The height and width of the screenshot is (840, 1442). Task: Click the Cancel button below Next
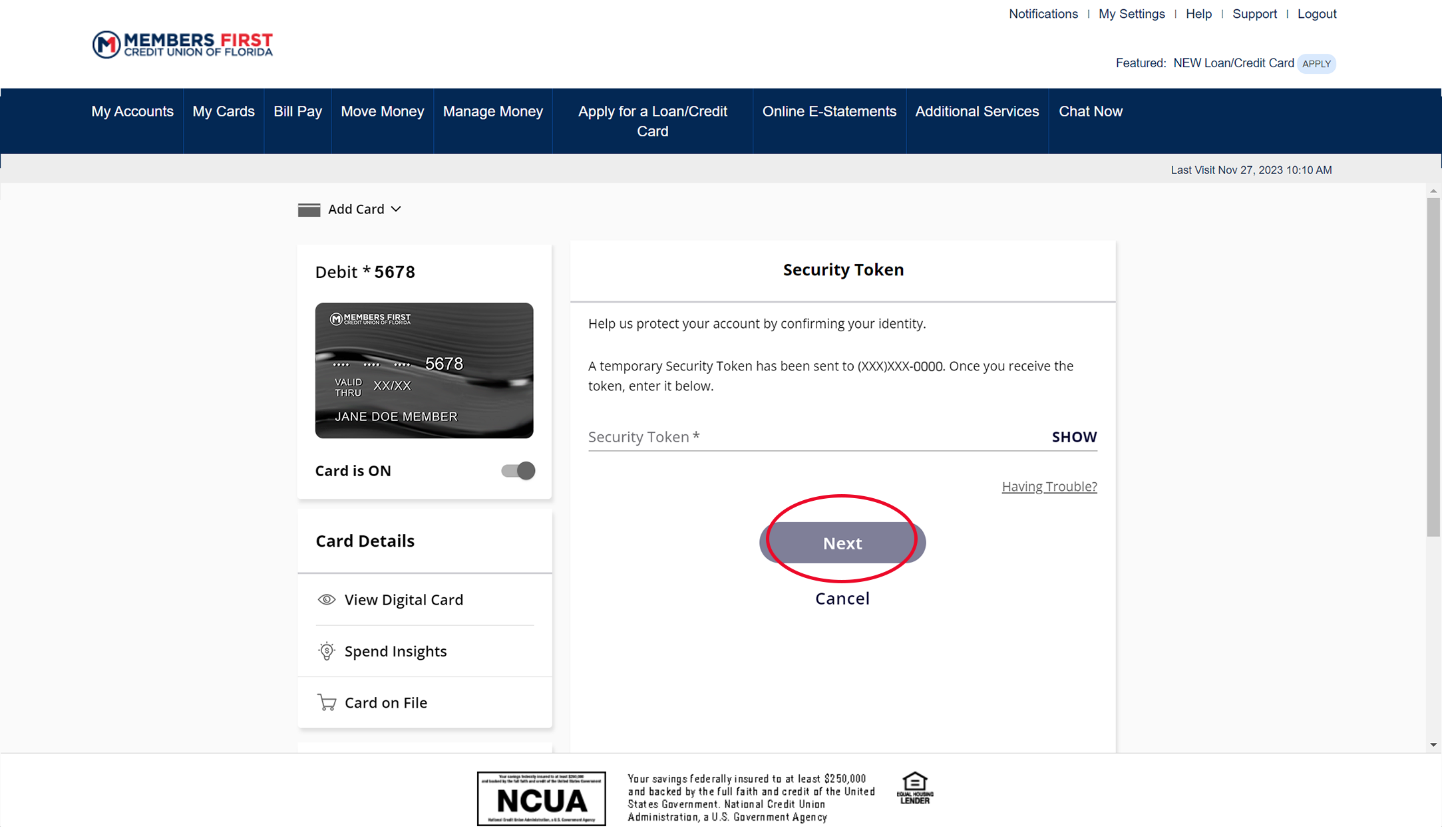pos(842,598)
